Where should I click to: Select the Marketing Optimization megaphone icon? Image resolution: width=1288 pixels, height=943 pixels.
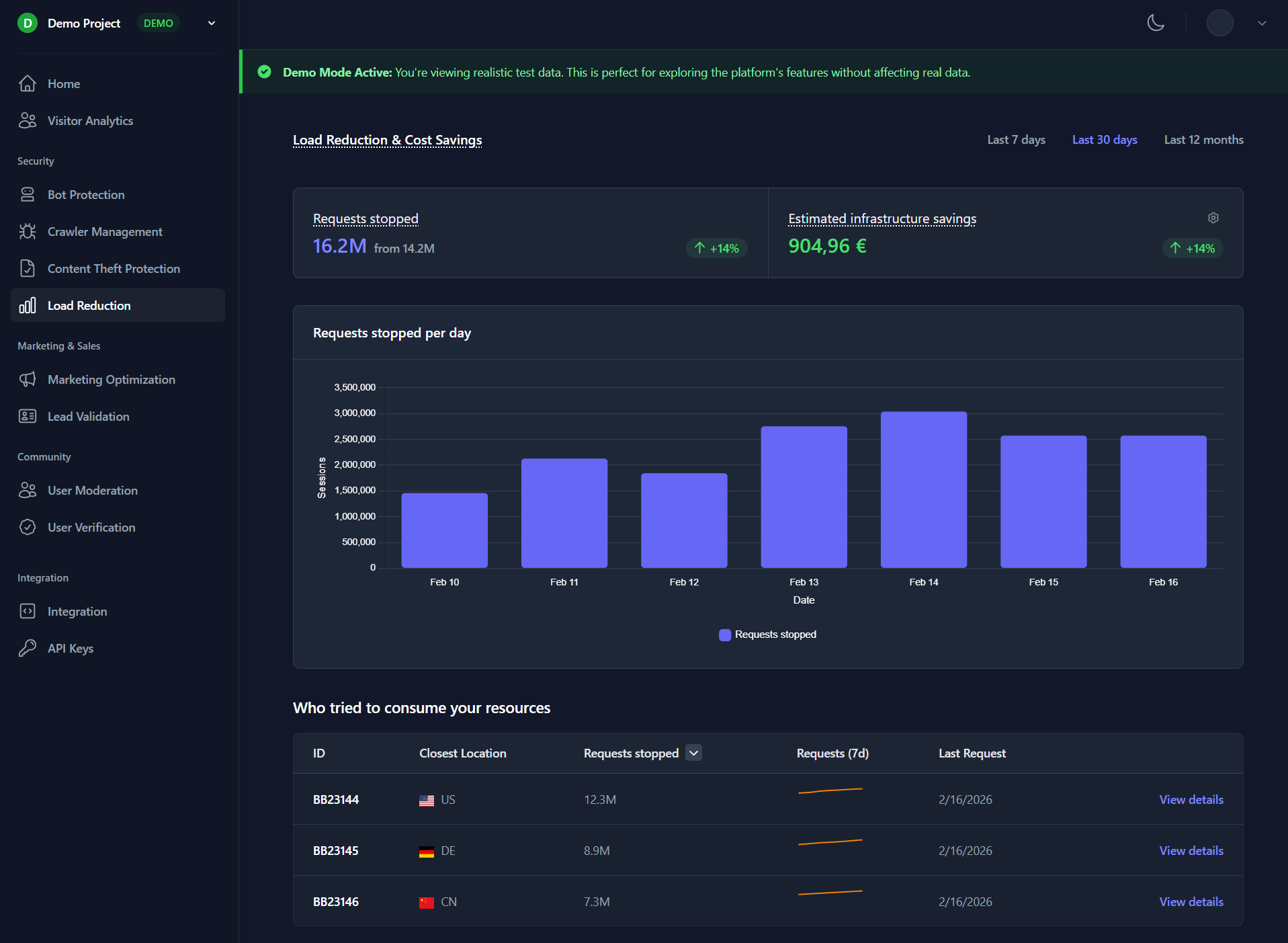click(x=28, y=380)
